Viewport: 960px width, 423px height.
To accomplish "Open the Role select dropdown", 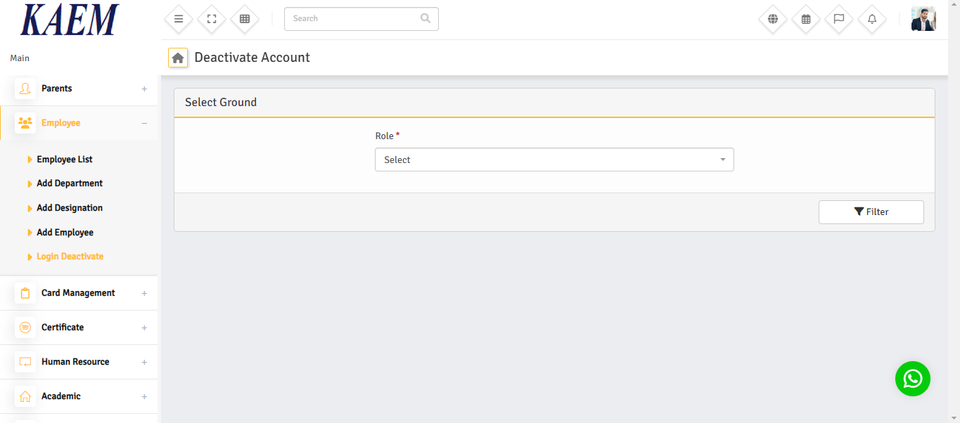I will click(x=554, y=160).
